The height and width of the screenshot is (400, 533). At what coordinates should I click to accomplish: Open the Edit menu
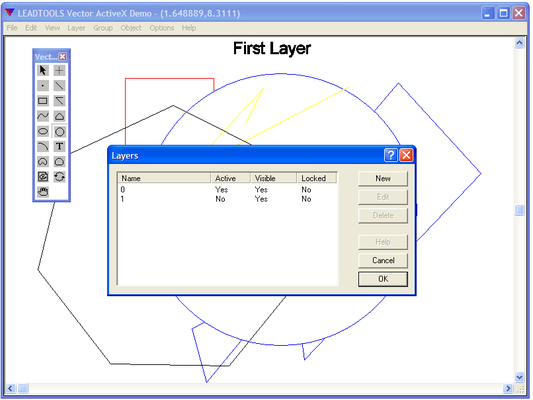click(31, 28)
